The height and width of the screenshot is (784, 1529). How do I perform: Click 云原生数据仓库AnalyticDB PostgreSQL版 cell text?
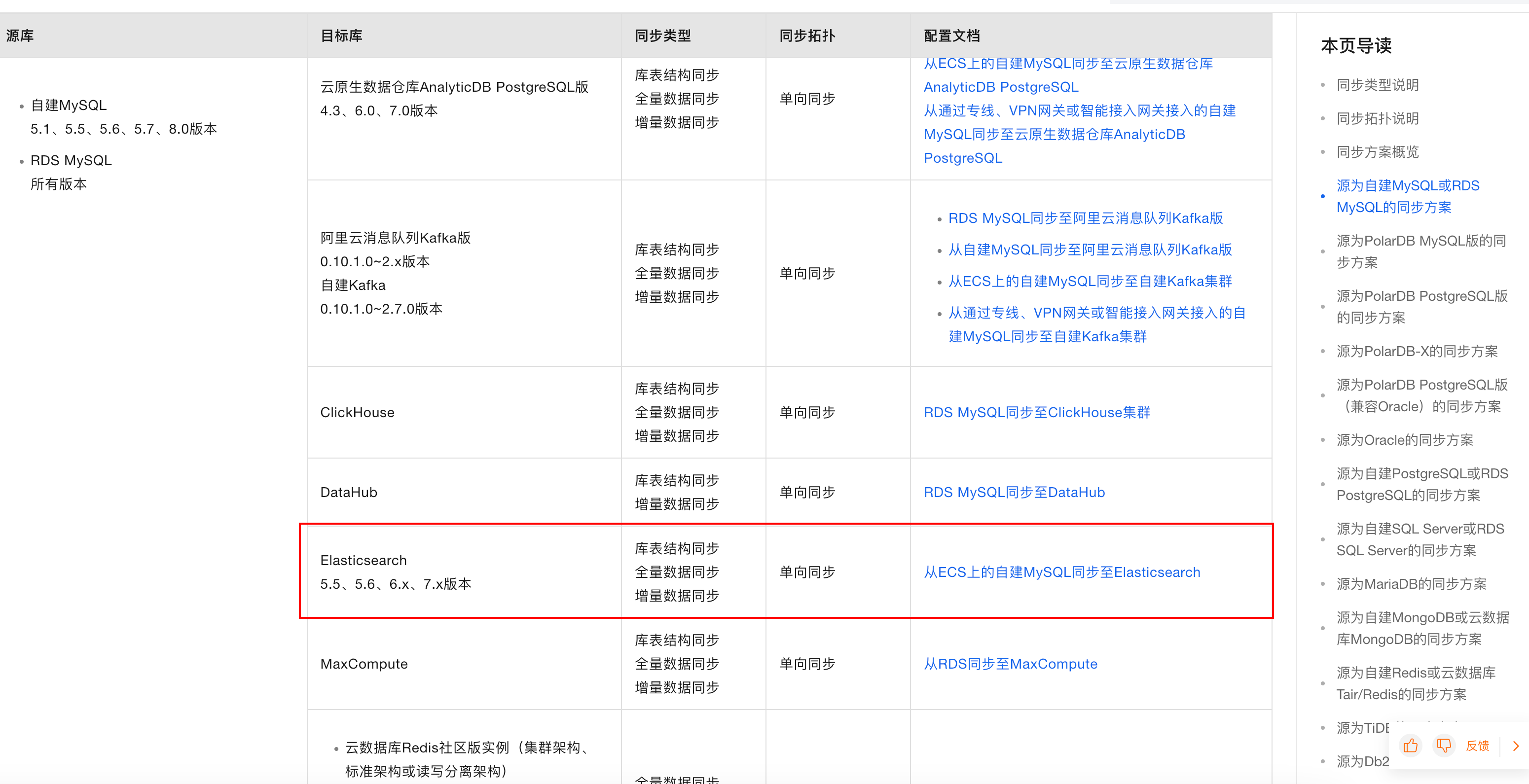[x=454, y=87]
